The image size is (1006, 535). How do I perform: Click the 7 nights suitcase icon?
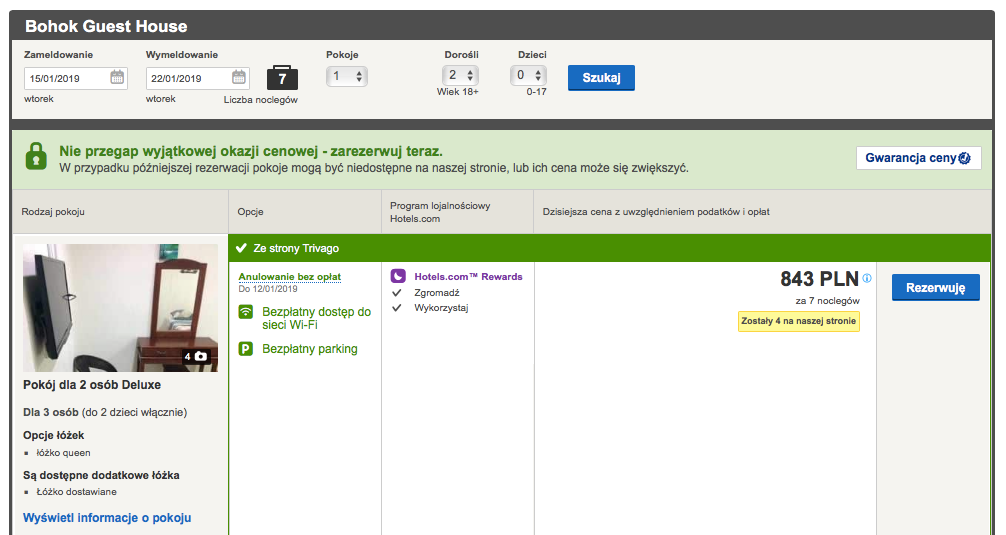(282, 78)
